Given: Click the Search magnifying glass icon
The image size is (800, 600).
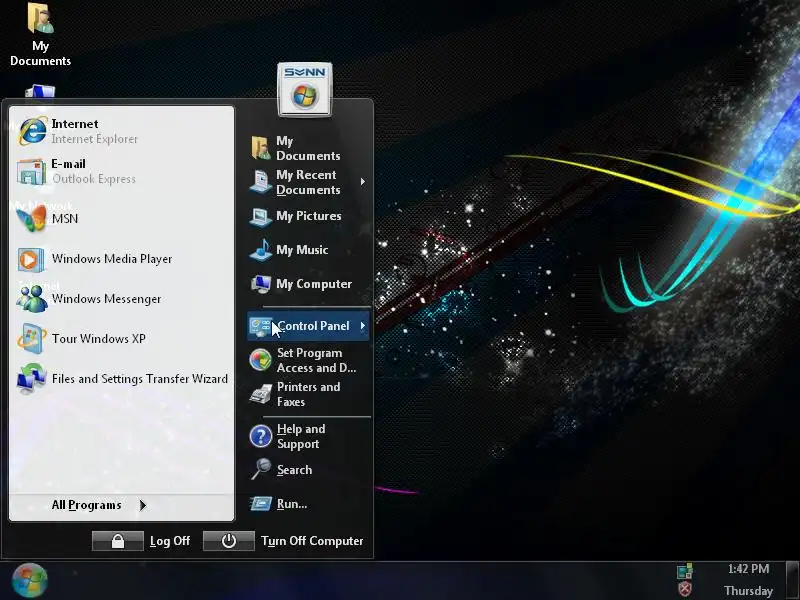Looking at the screenshot, I should (261, 469).
